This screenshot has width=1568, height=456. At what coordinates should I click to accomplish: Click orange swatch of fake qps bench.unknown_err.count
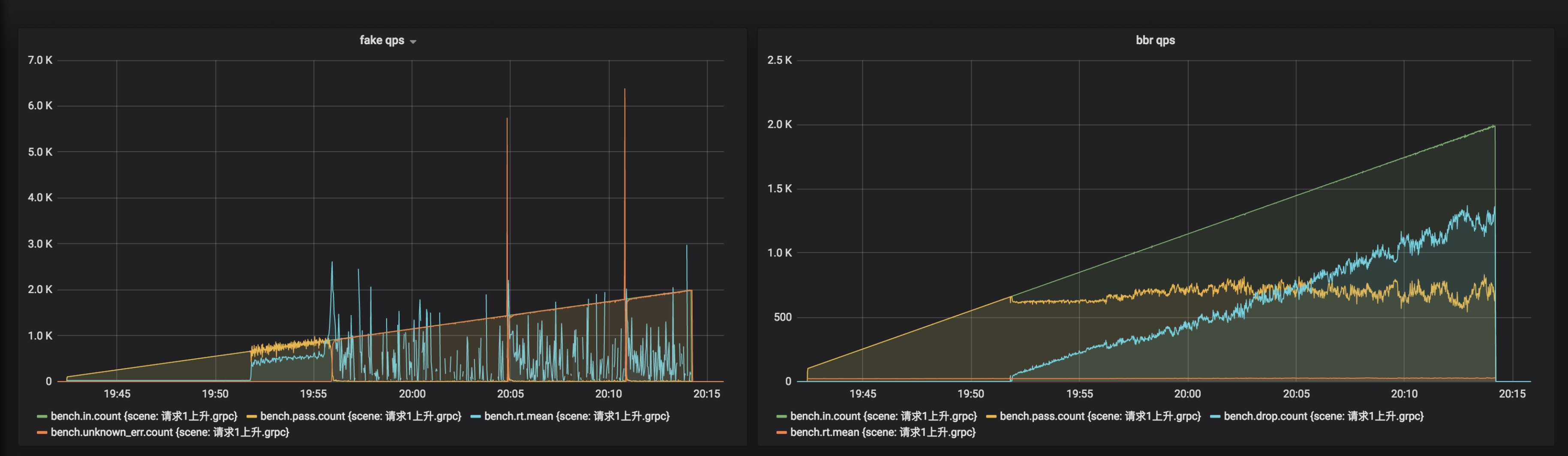(42, 432)
